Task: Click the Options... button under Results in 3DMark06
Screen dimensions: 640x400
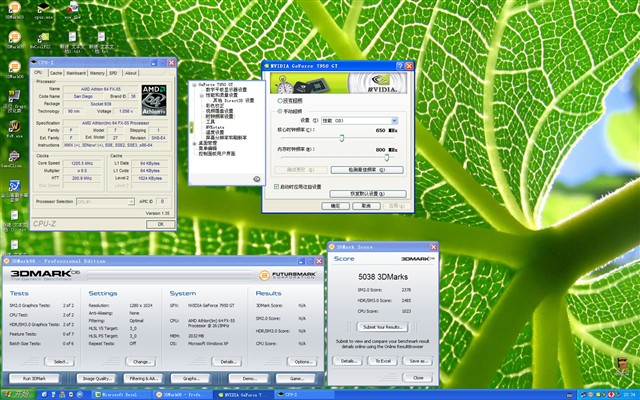Action: 302,362
